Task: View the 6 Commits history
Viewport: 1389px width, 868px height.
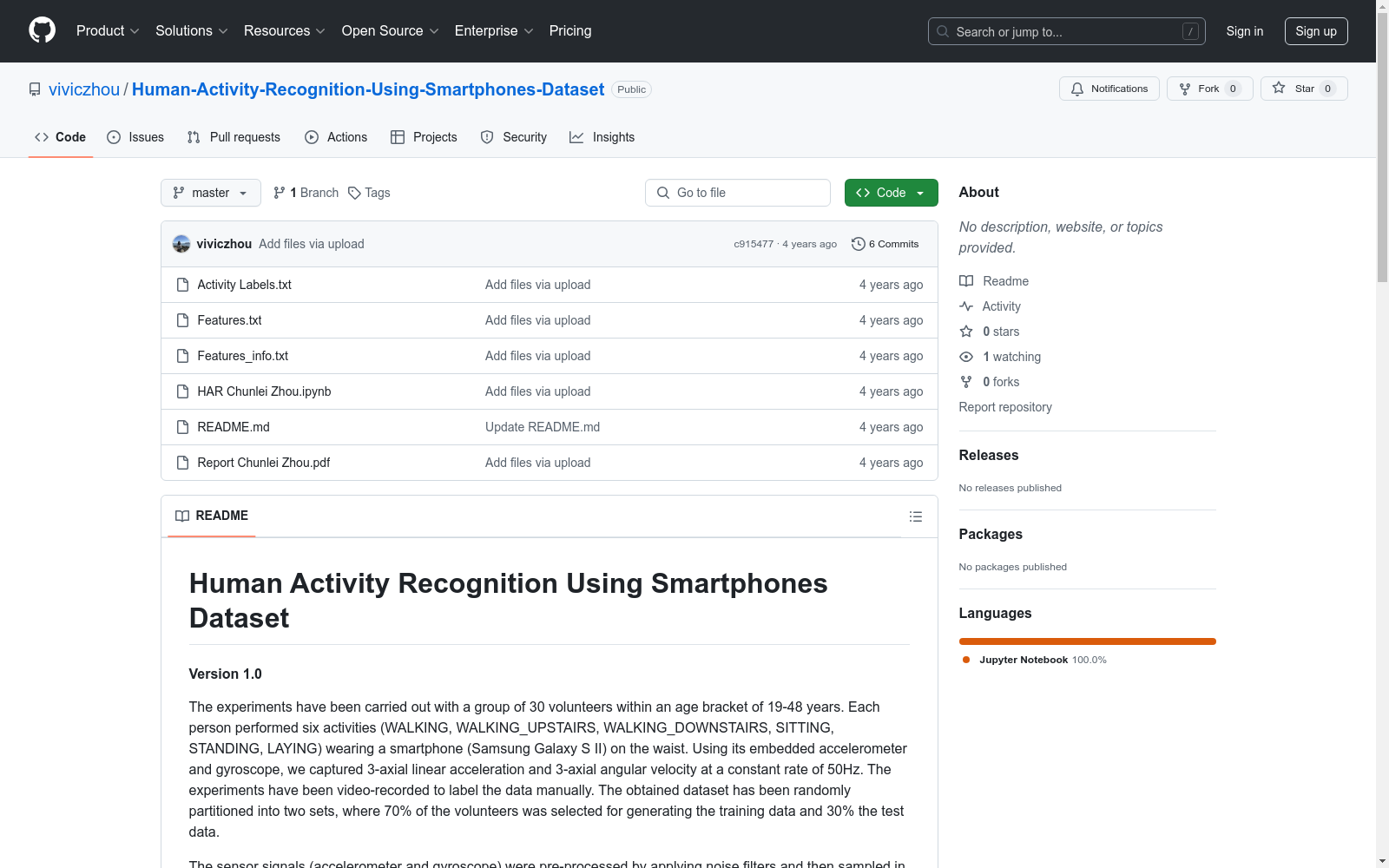Action: coord(885,244)
